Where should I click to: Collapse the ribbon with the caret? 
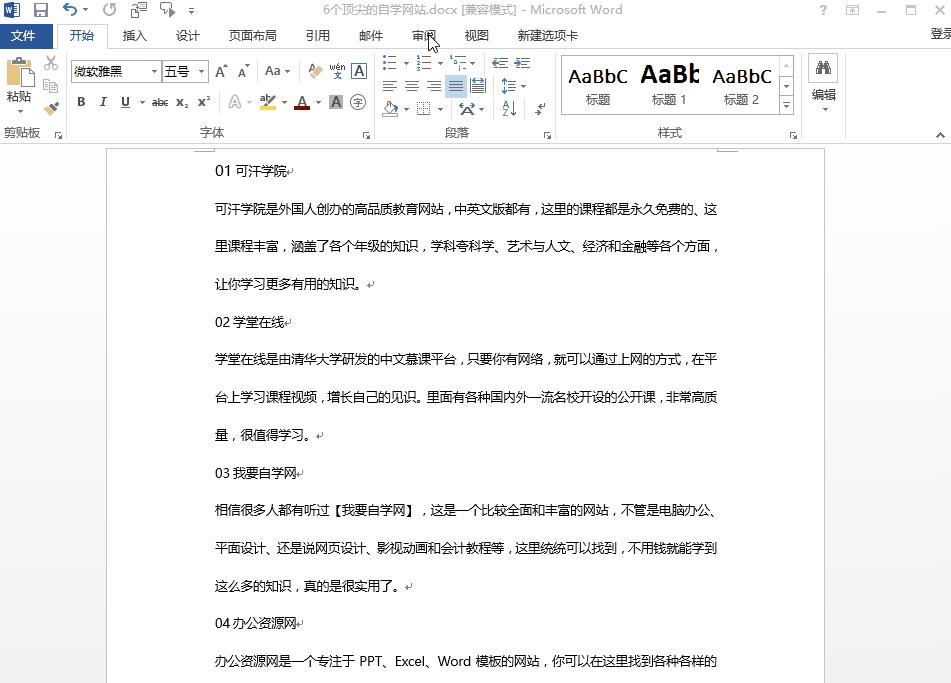click(x=940, y=135)
